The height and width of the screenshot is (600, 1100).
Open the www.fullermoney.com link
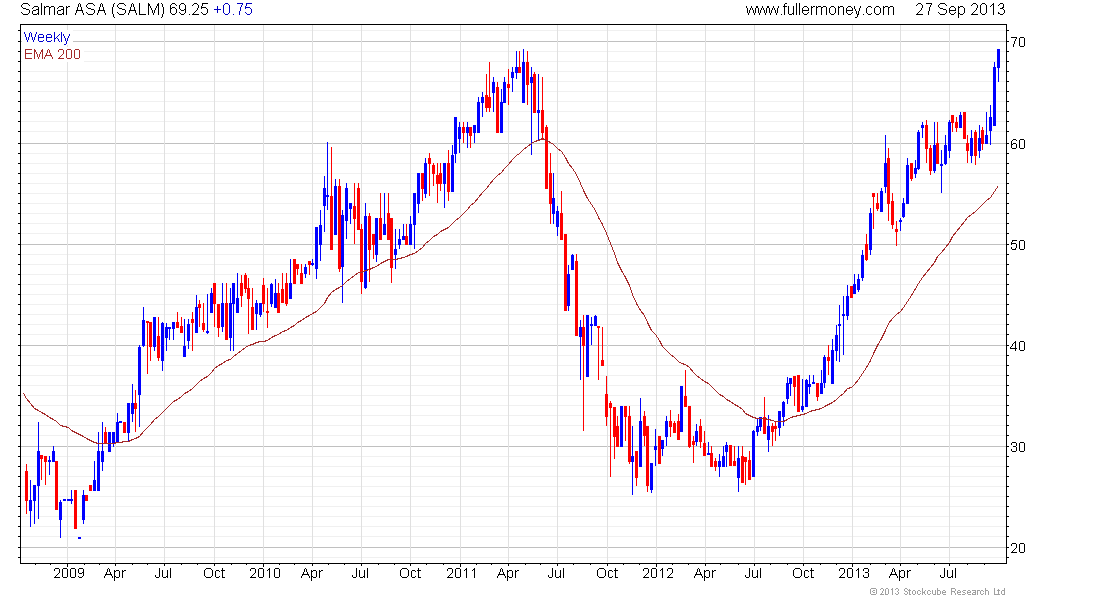pos(820,10)
